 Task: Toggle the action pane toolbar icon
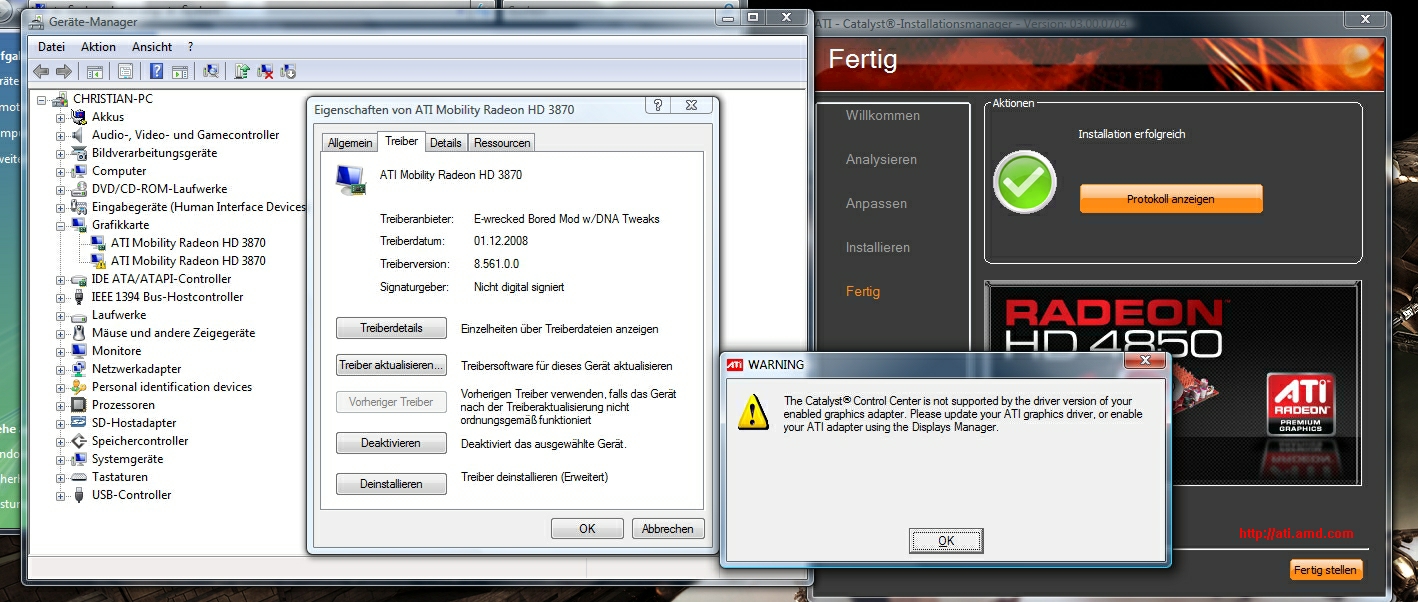click(180, 71)
